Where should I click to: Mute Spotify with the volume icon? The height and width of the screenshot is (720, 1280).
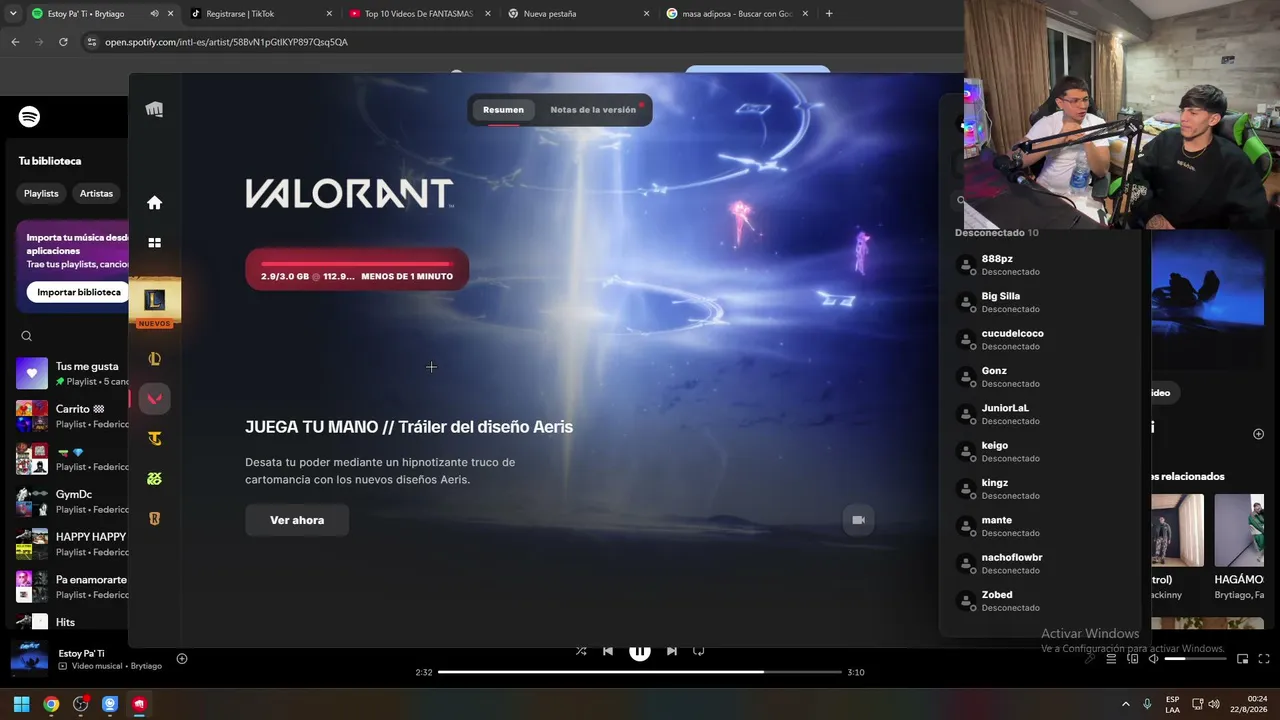click(x=1153, y=659)
